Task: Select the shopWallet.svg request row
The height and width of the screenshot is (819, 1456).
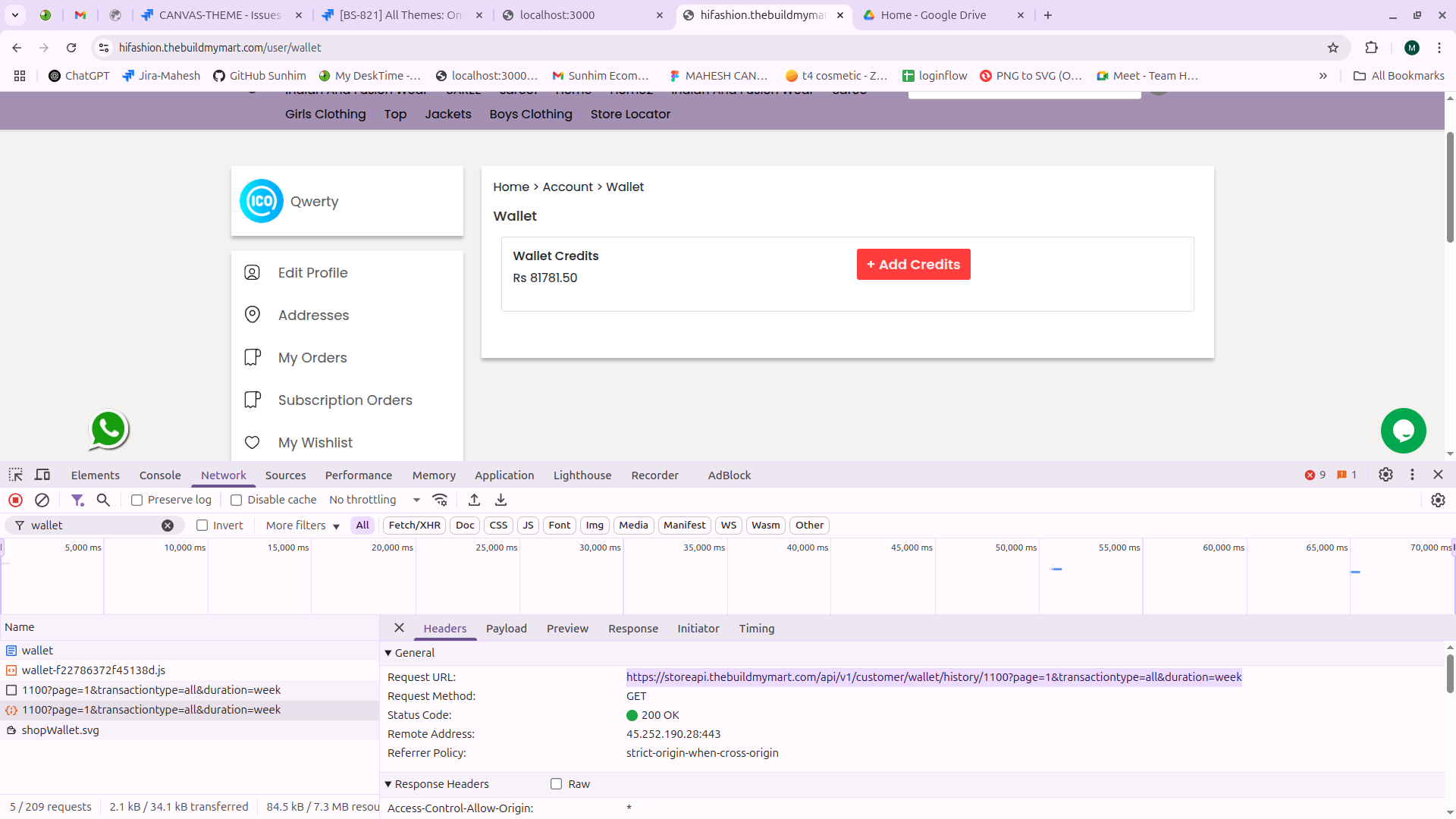Action: (x=190, y=730)
